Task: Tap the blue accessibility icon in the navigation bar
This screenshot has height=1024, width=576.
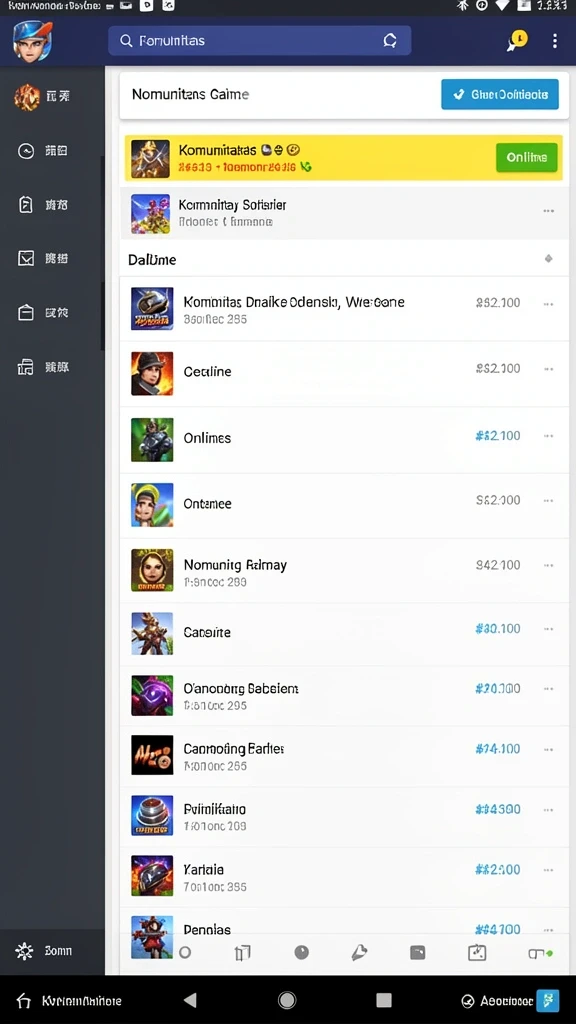Action: (x=547, y=1000)
